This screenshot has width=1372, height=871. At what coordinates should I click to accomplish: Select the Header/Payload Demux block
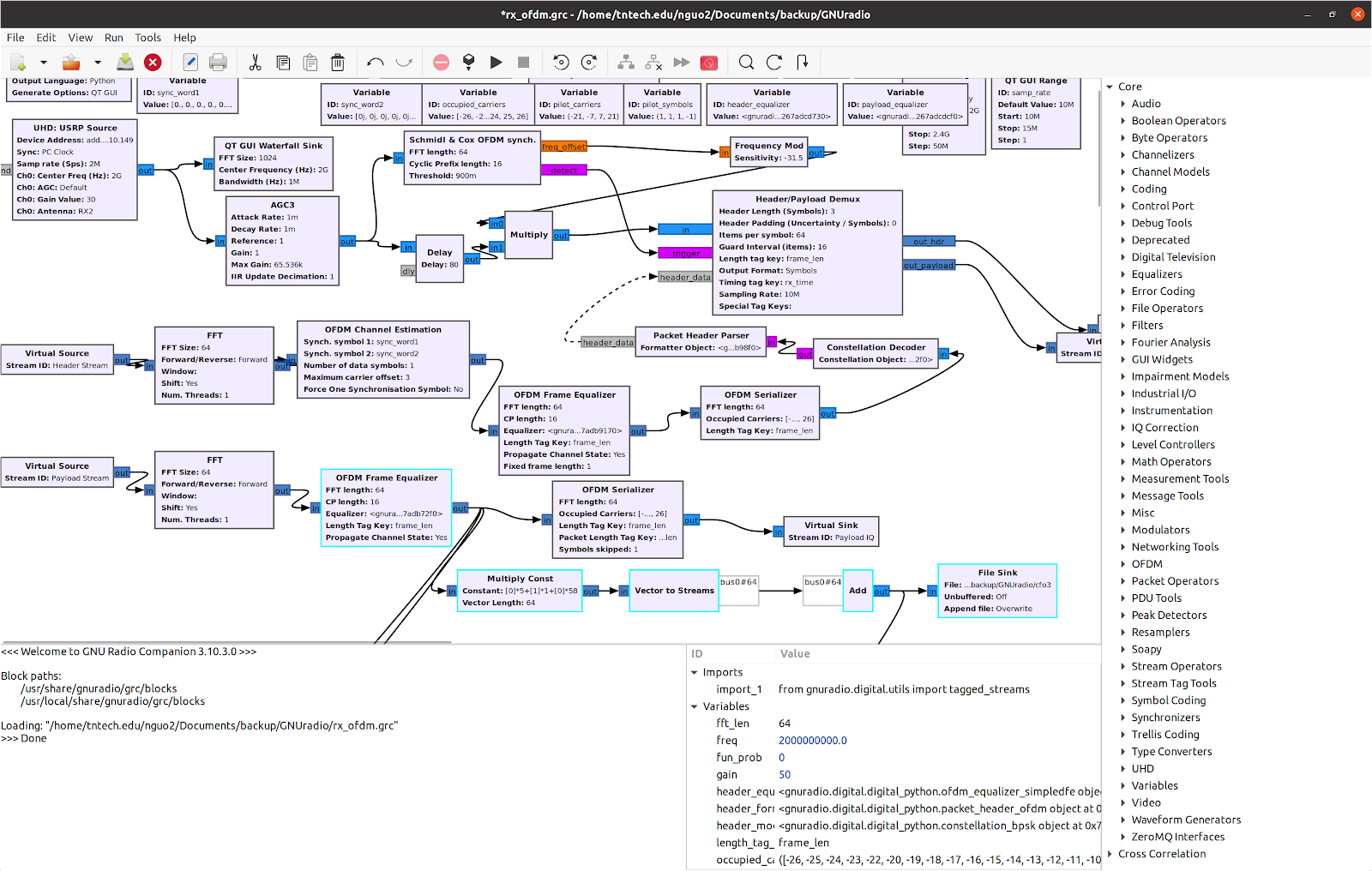[807, 253]
